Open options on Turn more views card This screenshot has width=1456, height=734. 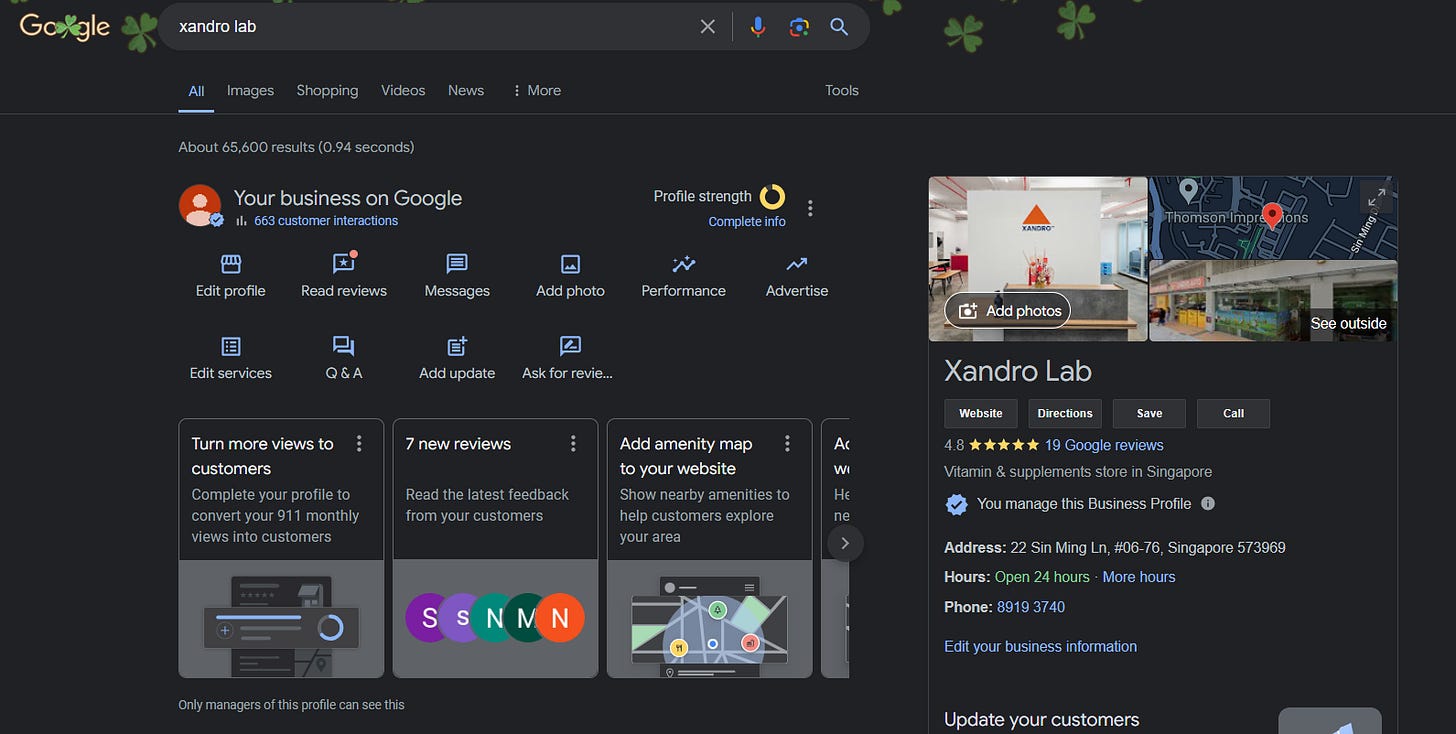point(359,444)
